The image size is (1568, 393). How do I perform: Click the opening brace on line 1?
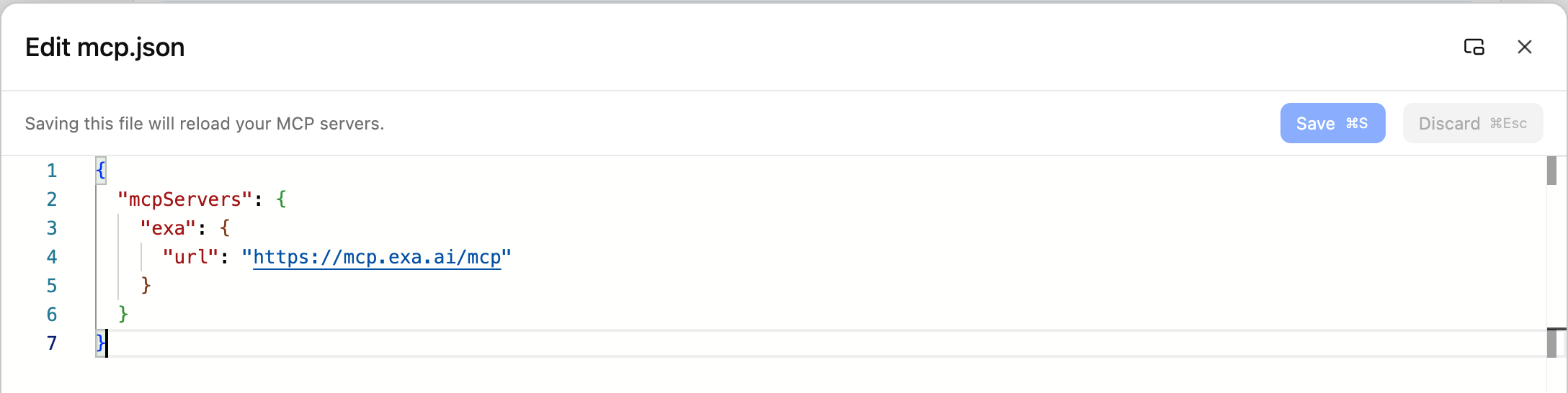point(101,171)
